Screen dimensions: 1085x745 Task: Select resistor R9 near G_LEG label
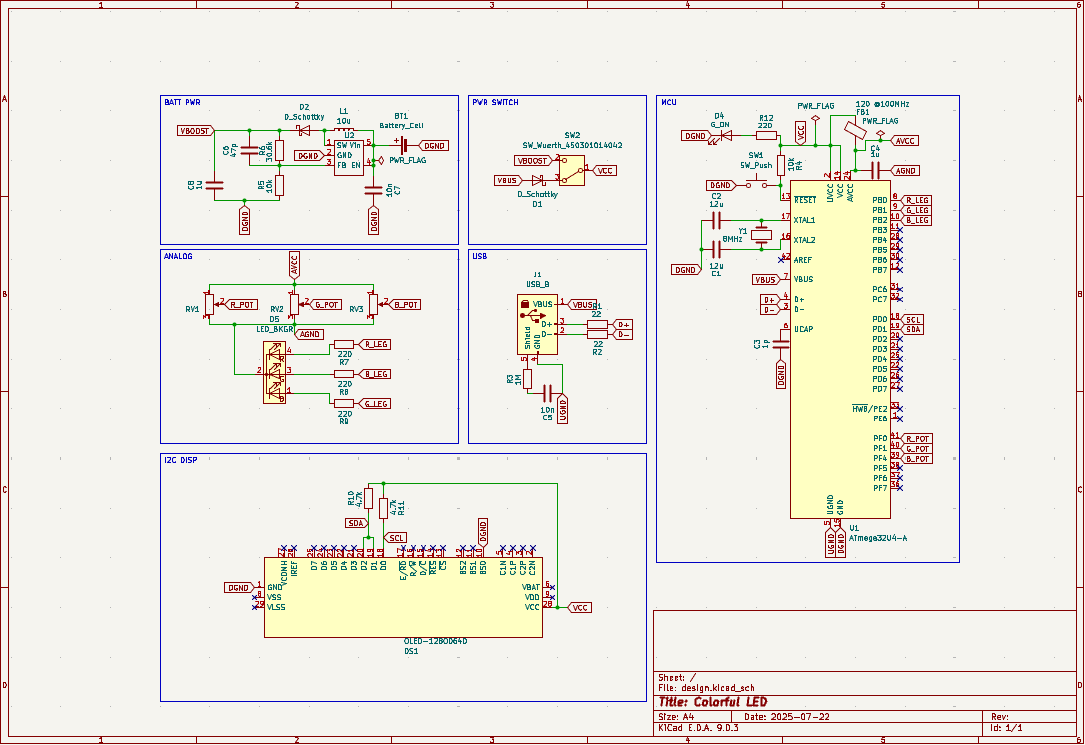344,404
